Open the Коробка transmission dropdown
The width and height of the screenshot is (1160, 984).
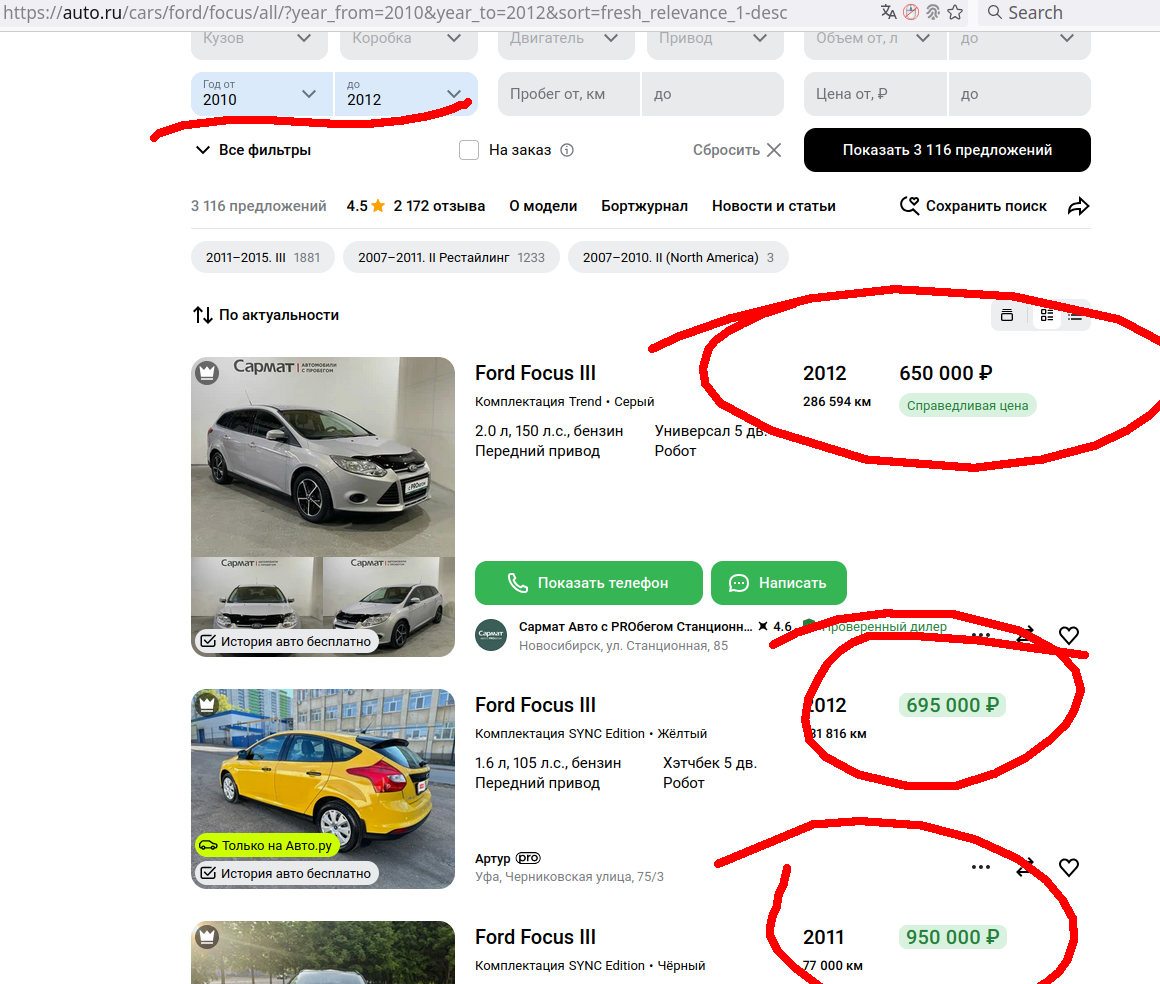(408, 41)
